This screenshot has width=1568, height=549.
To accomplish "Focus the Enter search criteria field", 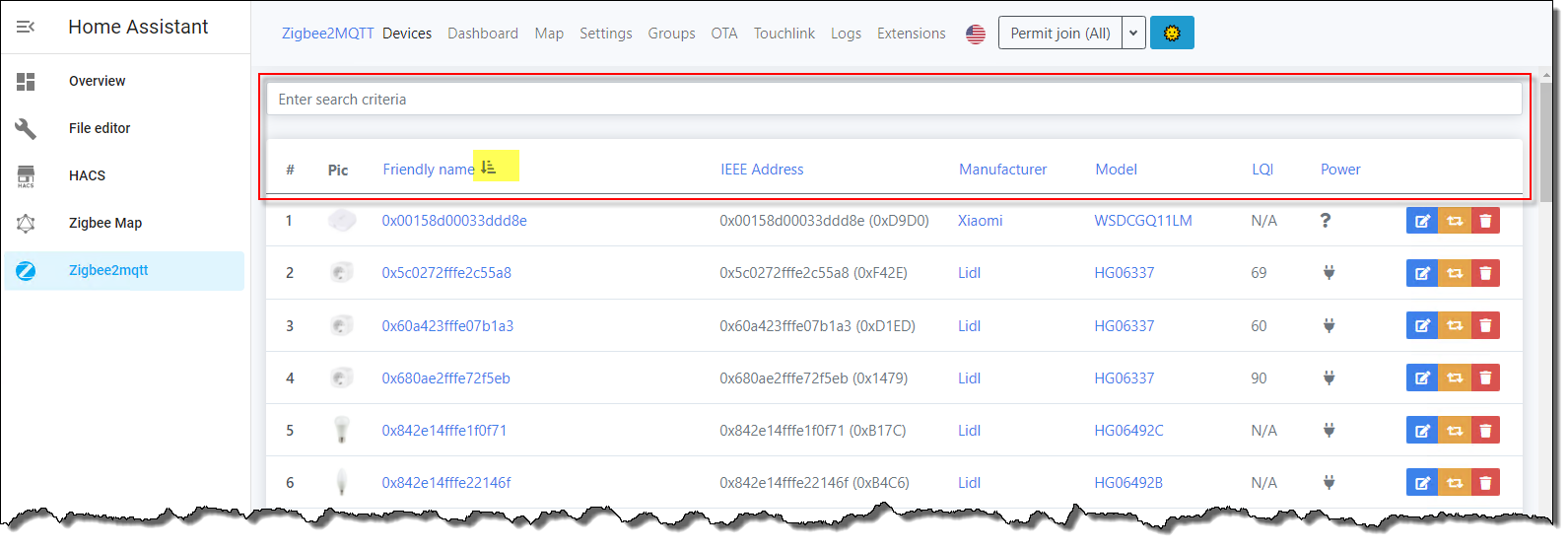I will click(894, 99).
